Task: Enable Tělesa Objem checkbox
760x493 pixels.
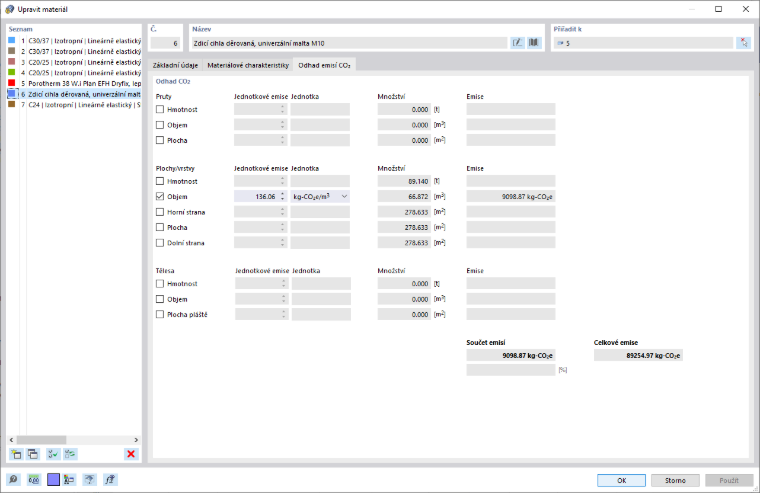Action: click(160, 299)
